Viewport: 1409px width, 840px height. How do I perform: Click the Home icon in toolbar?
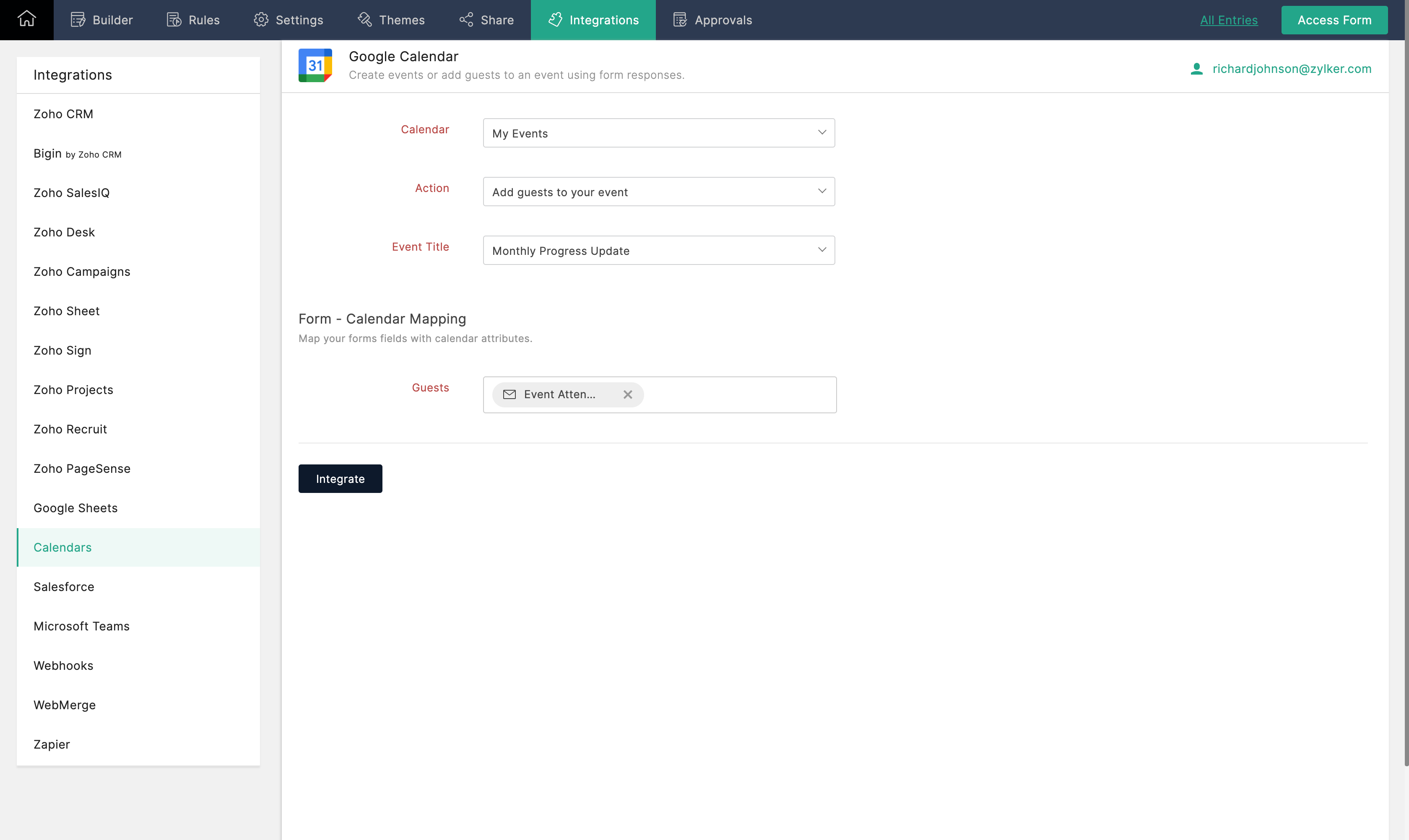point(27,19)
